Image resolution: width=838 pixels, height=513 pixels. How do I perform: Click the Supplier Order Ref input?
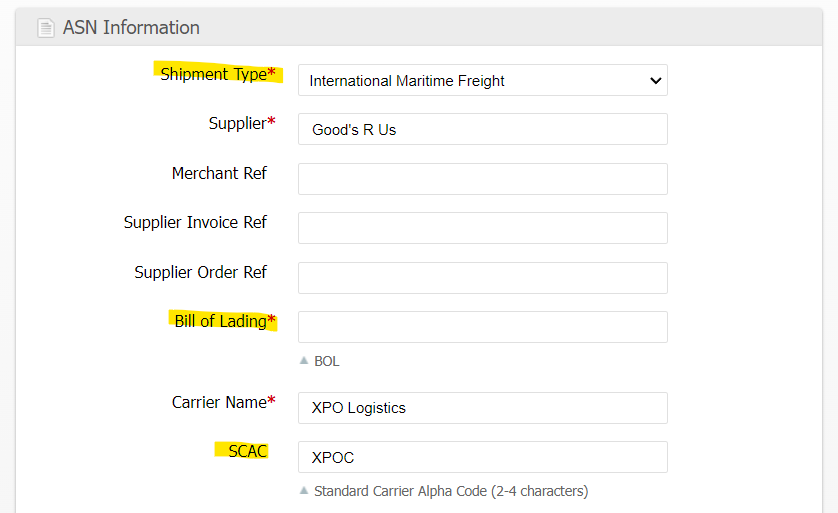pos(482,278)
